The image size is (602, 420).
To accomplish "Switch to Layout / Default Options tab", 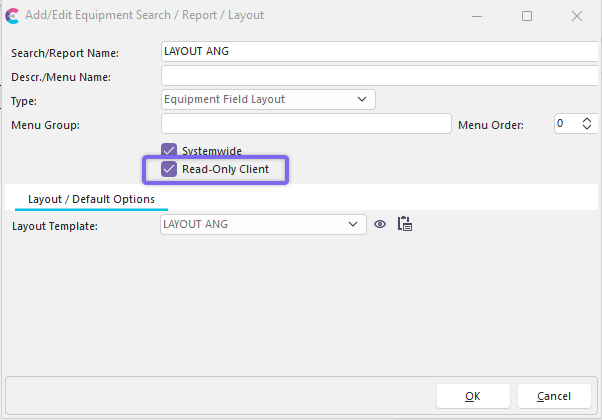I will tap(91, 199).
